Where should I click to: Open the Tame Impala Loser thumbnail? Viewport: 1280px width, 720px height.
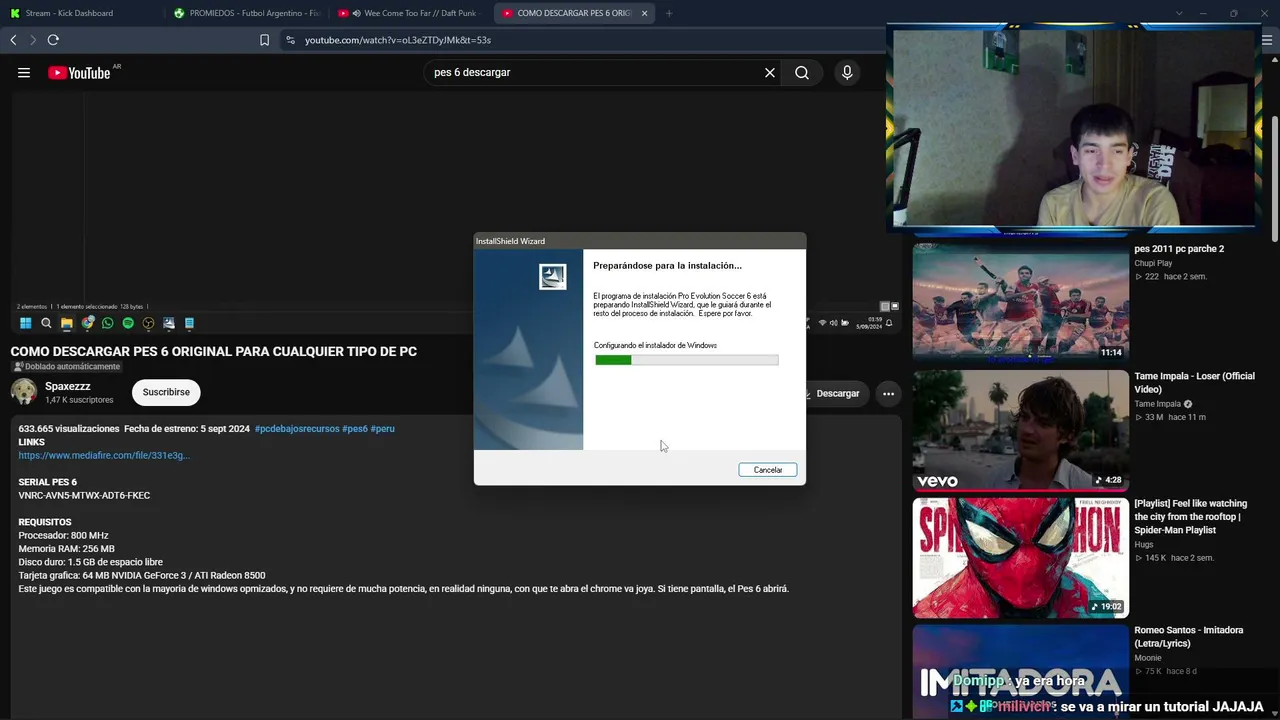(1020, 430)
